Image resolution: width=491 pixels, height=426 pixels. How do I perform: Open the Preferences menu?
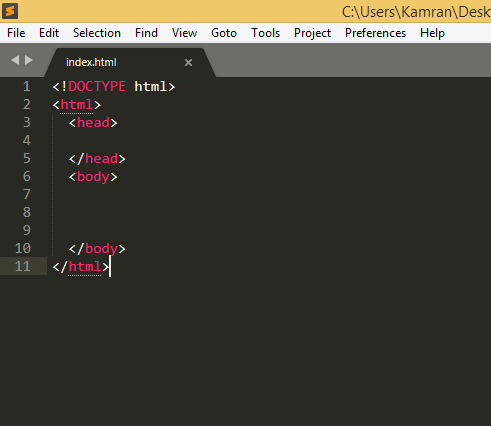coord(375,33)
